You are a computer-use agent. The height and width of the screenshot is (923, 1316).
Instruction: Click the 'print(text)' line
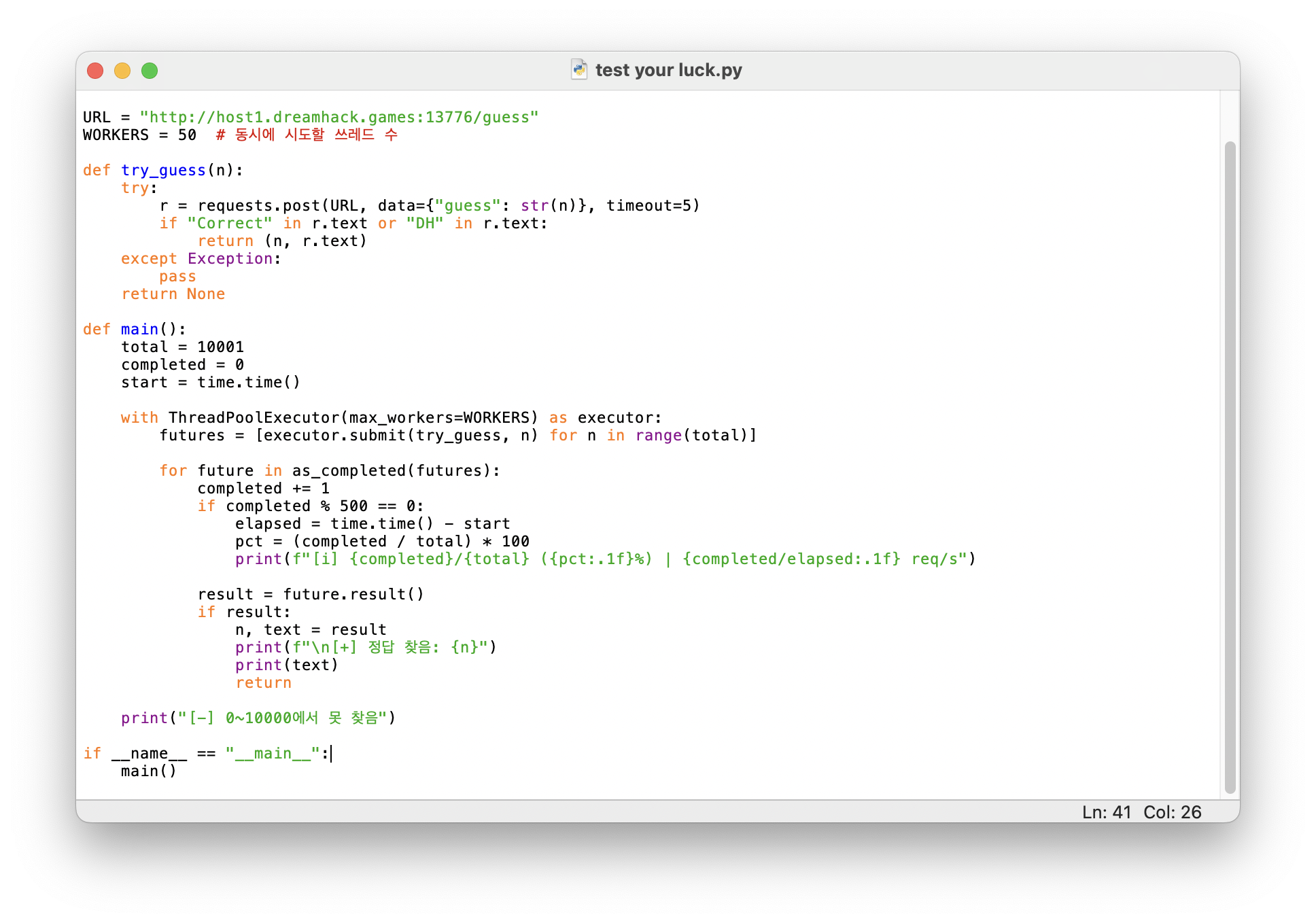(286, 665)
